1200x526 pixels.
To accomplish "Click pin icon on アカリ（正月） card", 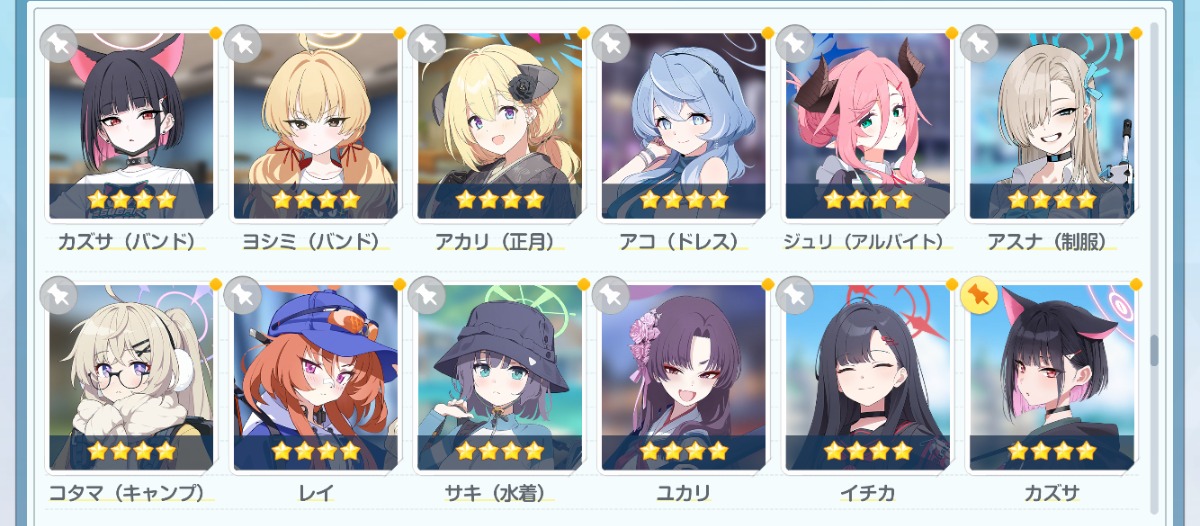I will click(x=426, y=43).
